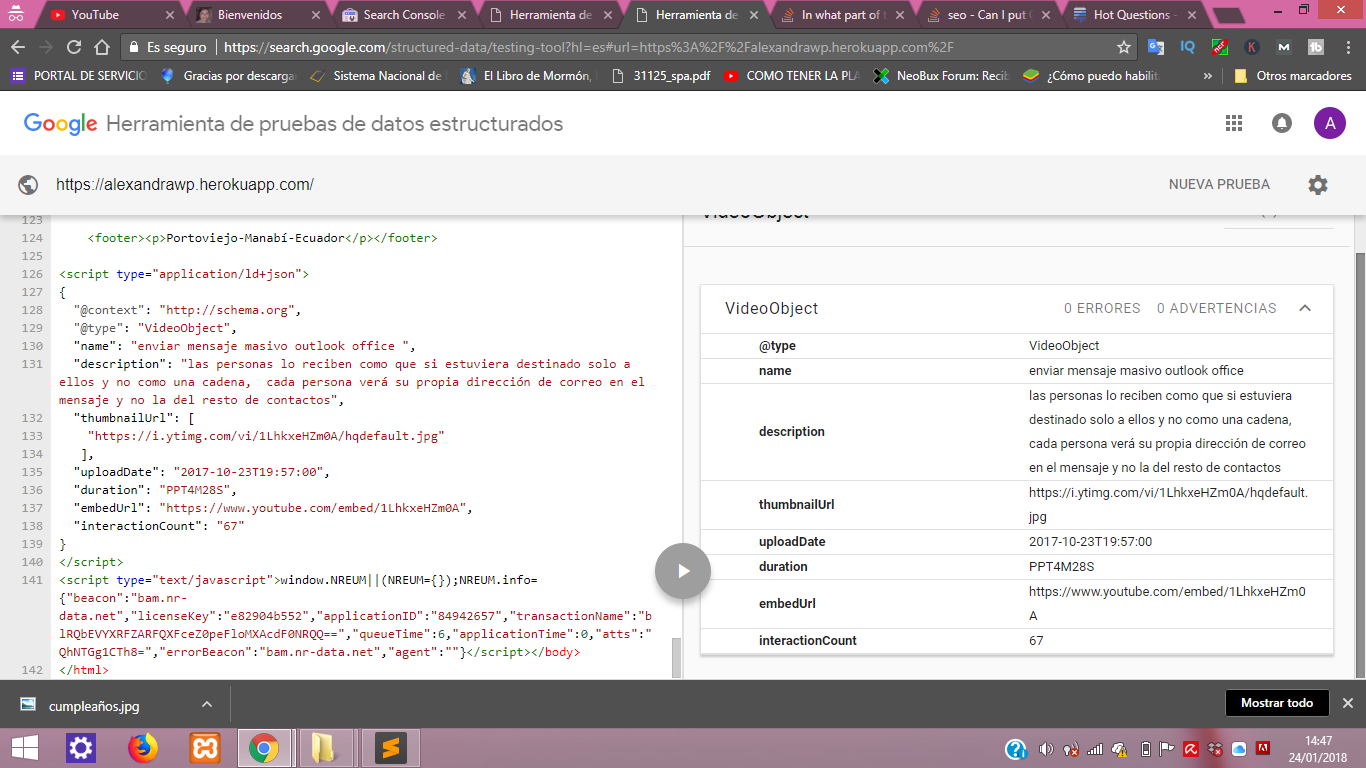This screenshot has height=768, width=1366.
Task: Click the globe icon beside the tested URL
Action: click(28, 184)
